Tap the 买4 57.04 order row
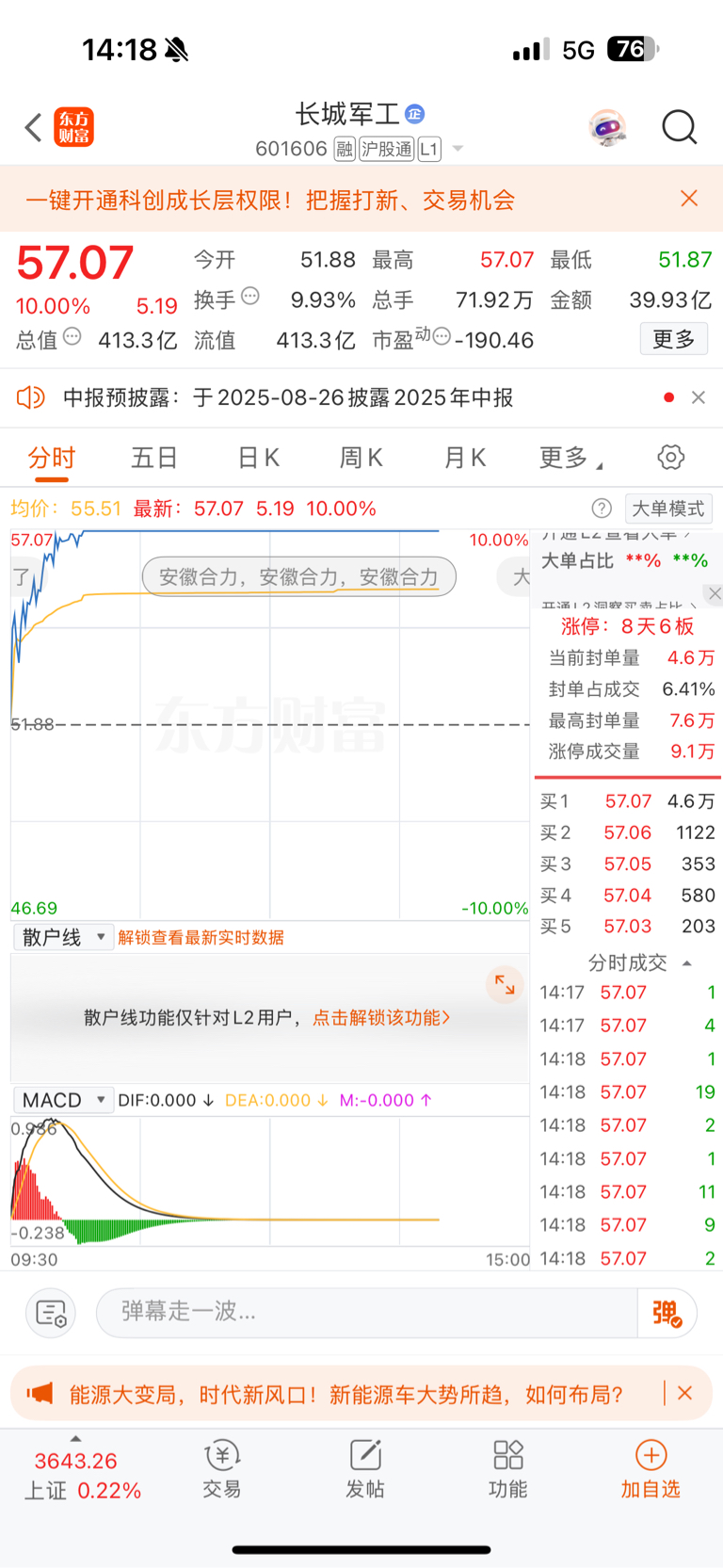 pos(627,895)
